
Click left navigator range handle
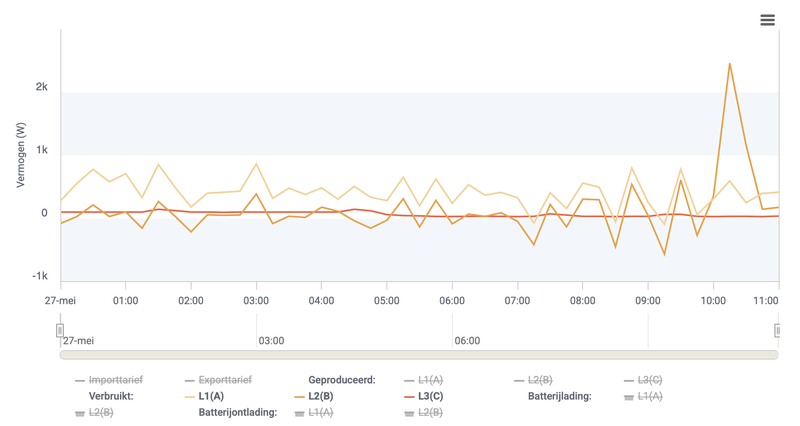60,330
